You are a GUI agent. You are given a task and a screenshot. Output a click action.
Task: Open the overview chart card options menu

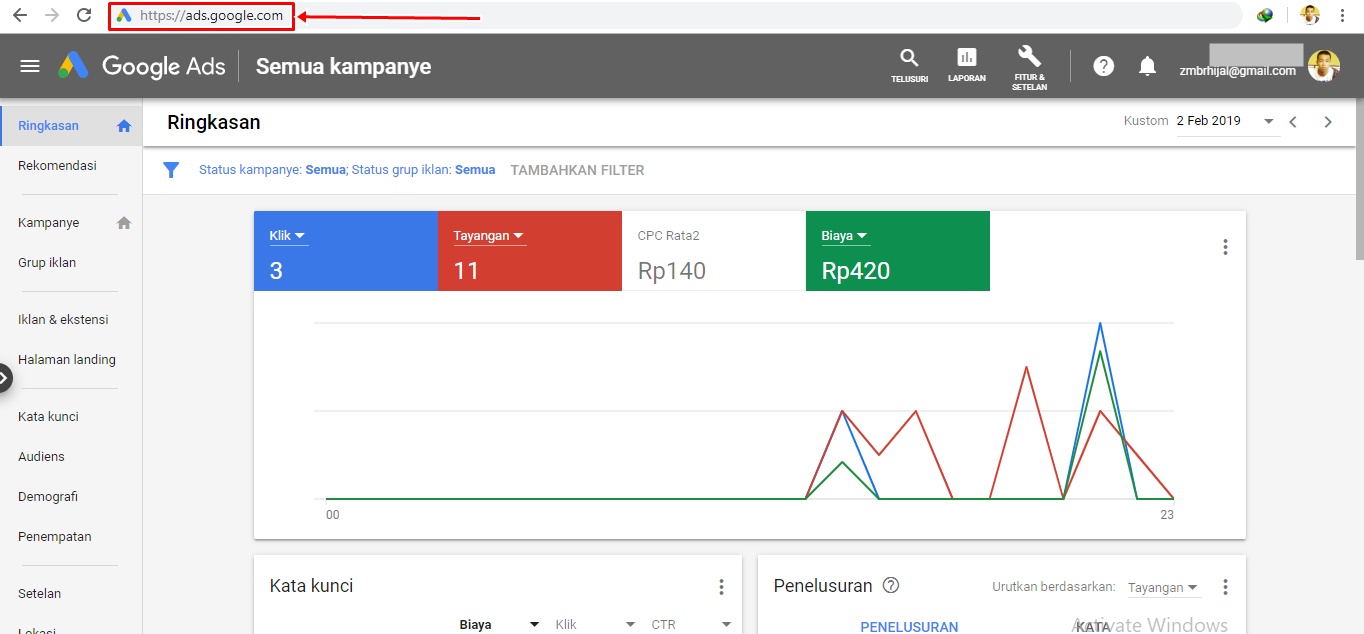pos(1225,247)
